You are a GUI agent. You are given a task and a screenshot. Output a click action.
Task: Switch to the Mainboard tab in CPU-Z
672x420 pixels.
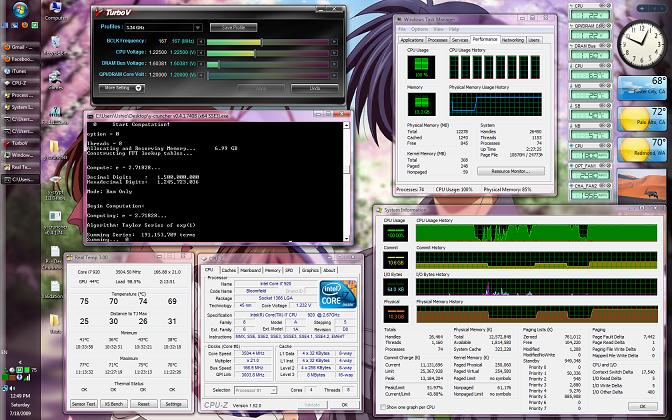pos(249,270)
